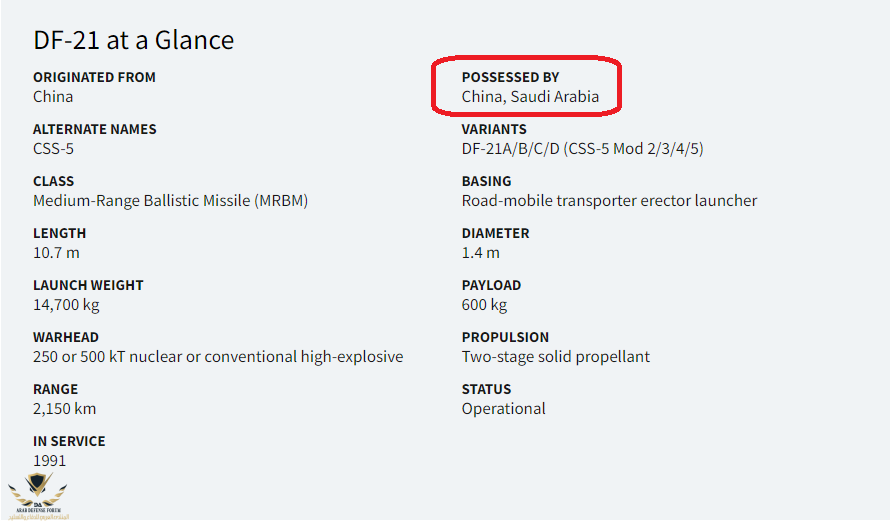Click the "Possessed By" label
The height and width of the screenshot is (522, 890).
pyautogui.click(x=510, y=77)
